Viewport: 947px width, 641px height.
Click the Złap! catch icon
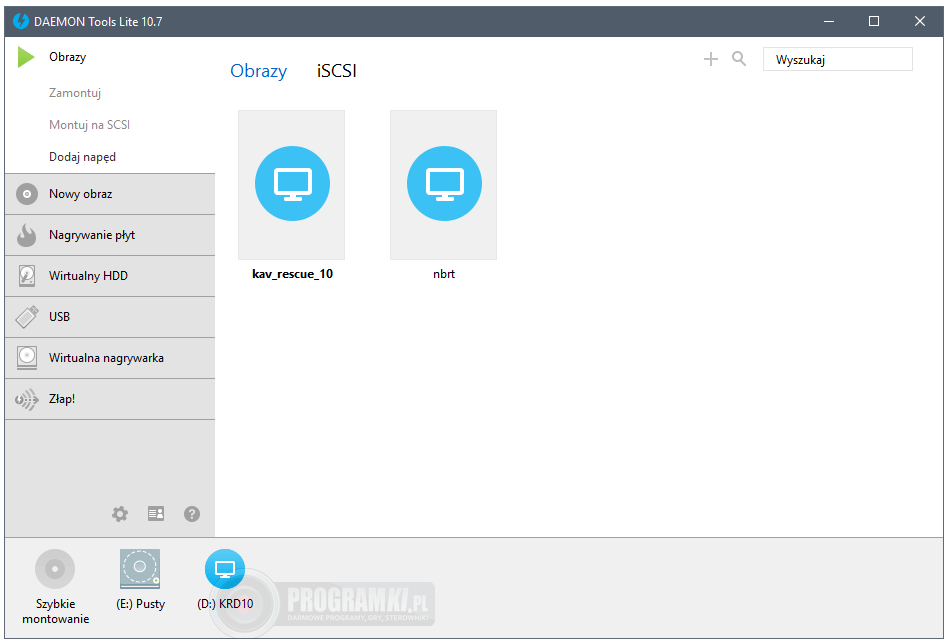tap(27, 399)
